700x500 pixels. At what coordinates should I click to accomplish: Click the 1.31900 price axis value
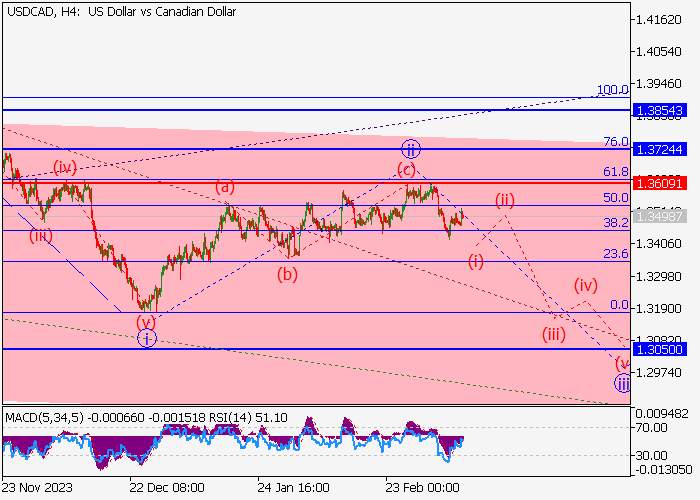coord(659,308)
